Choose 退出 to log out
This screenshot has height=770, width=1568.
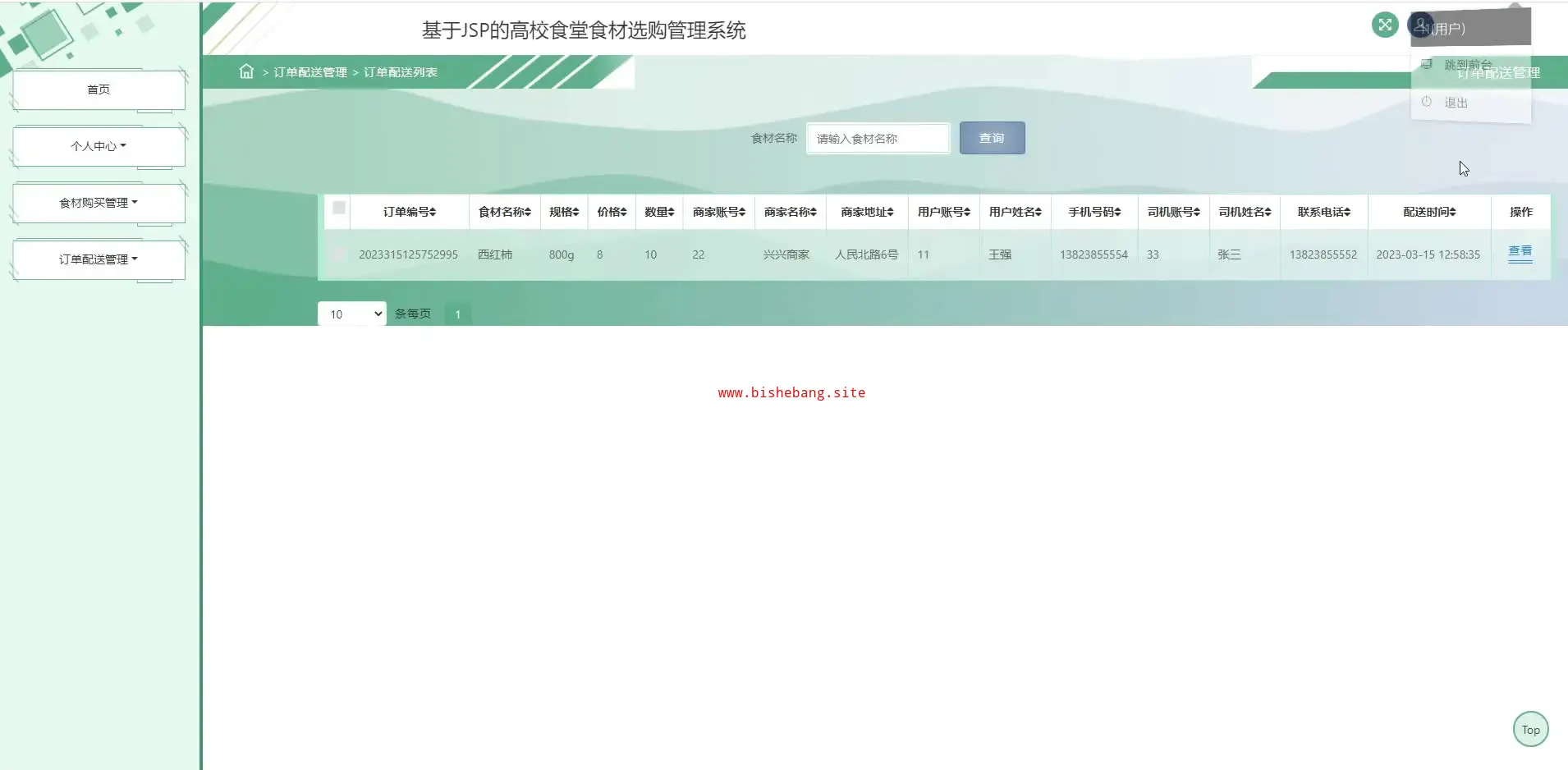1456,103
